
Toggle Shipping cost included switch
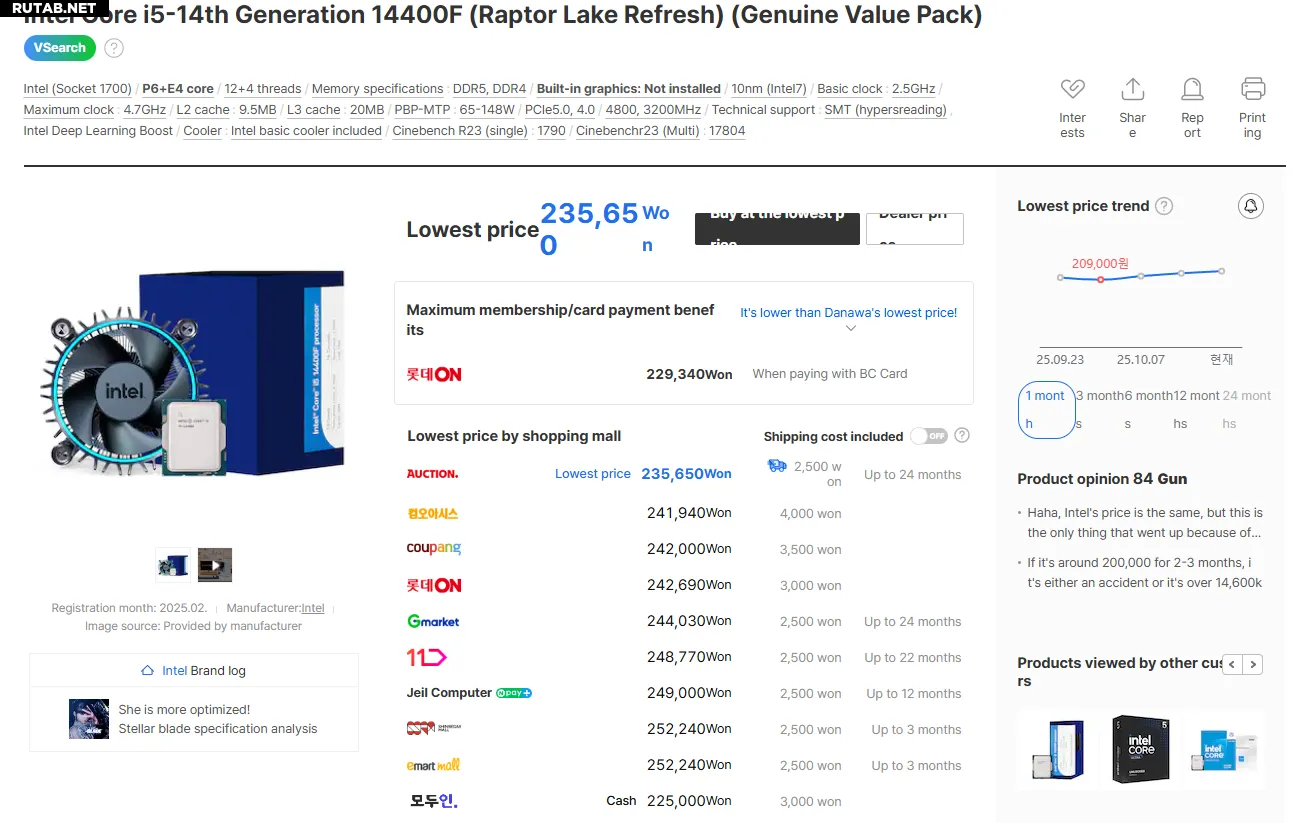(928, 436)
